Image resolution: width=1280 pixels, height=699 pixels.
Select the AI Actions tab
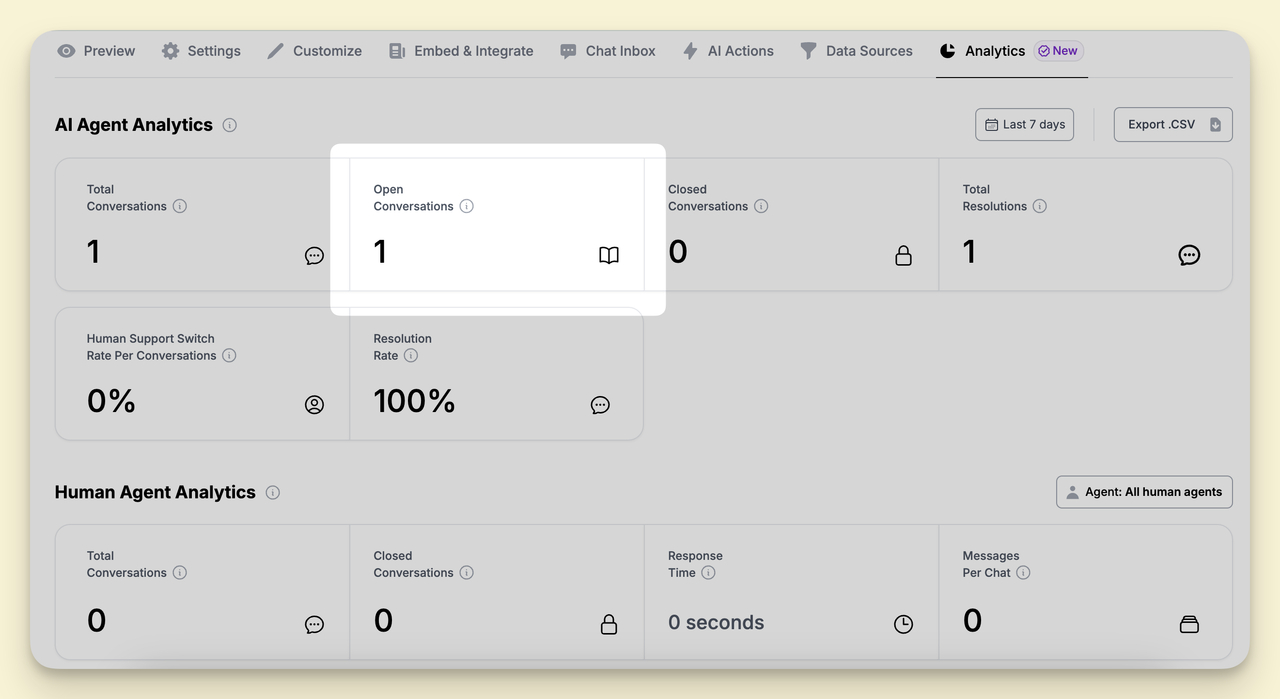click(x=728, y=51)
